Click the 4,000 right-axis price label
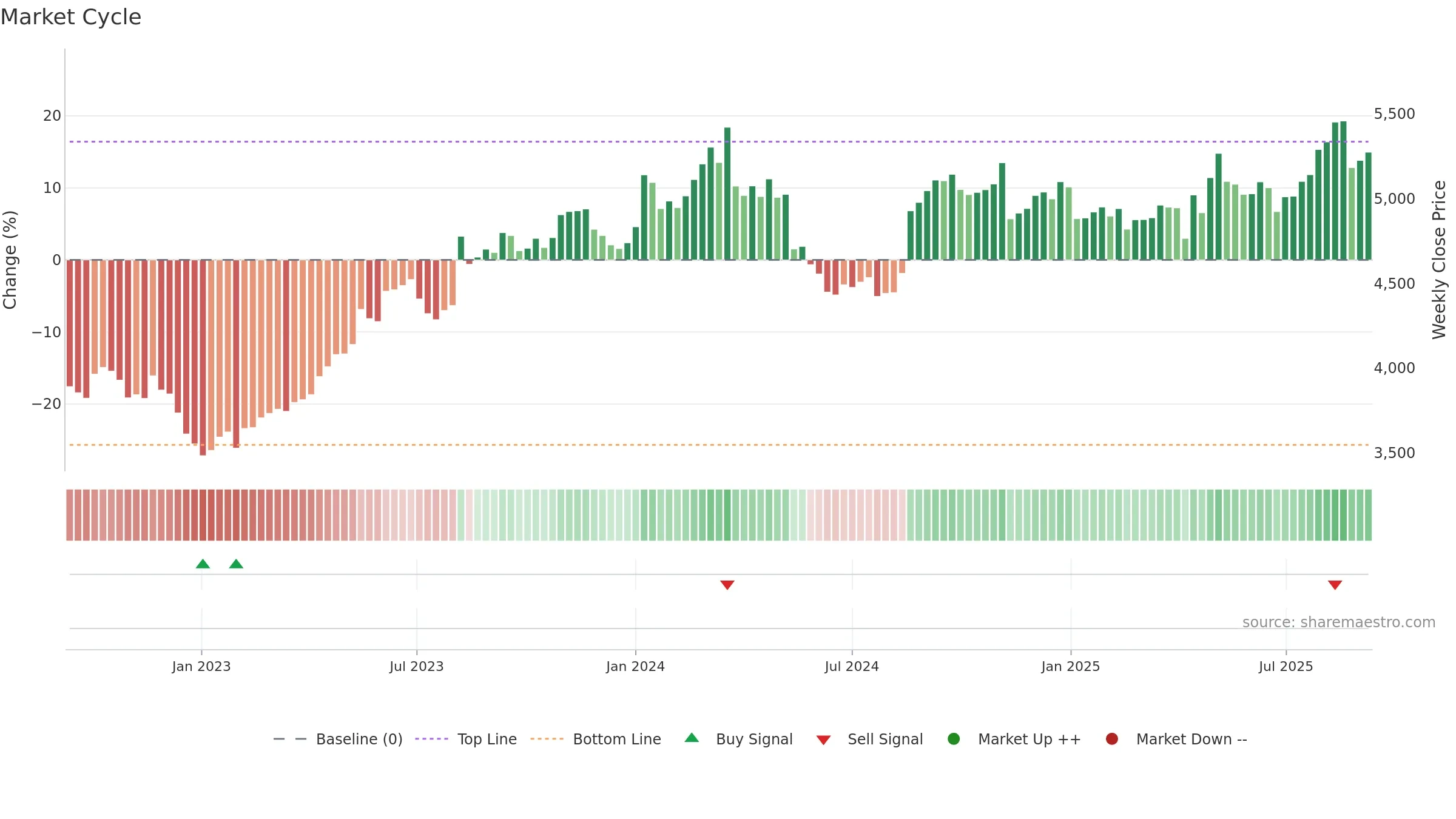The height and width of the screenshot is (819, 1456). coord(1394,368)
